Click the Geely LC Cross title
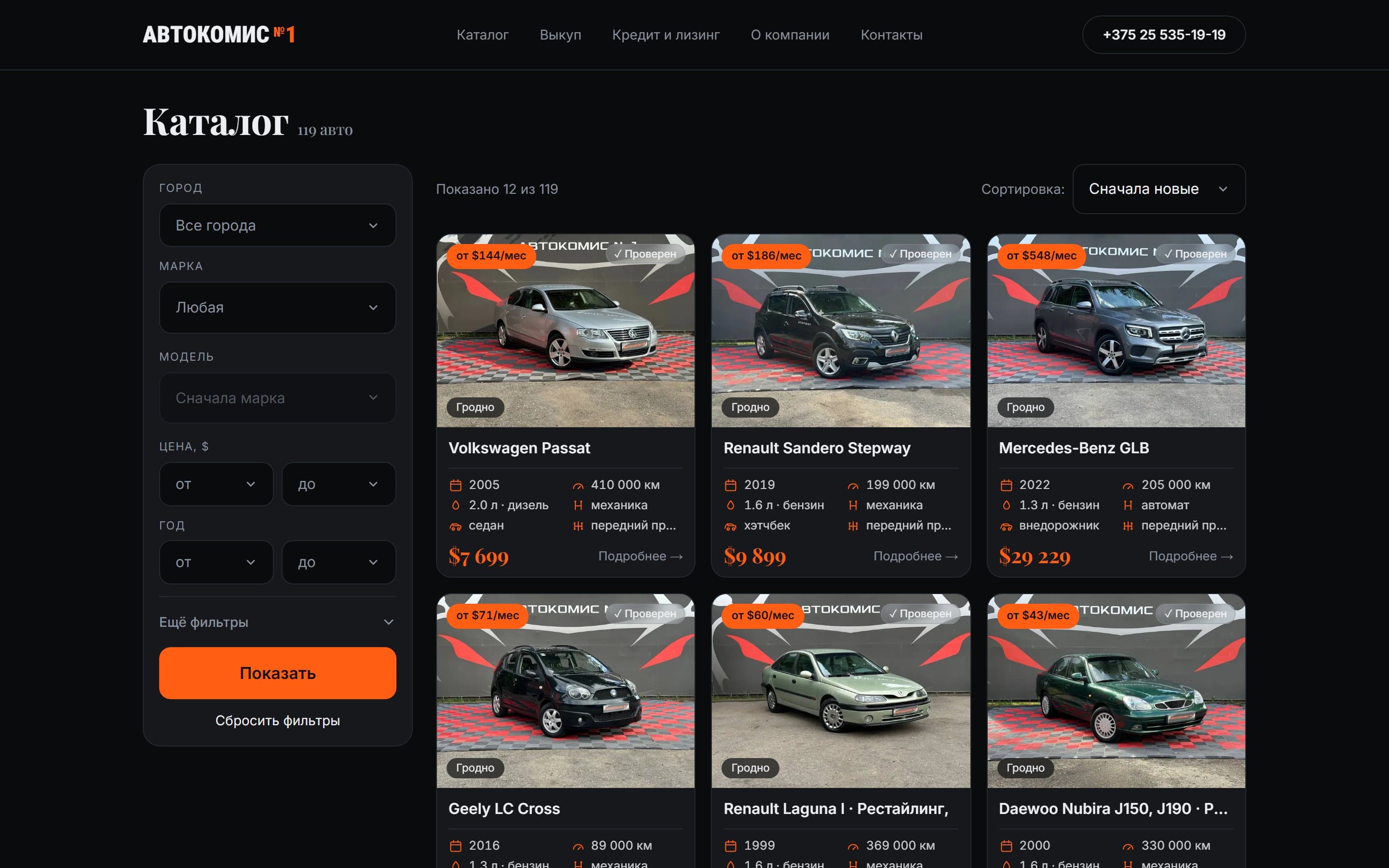This screenshot has height=868, width=1389. click(x=504, y=808)
